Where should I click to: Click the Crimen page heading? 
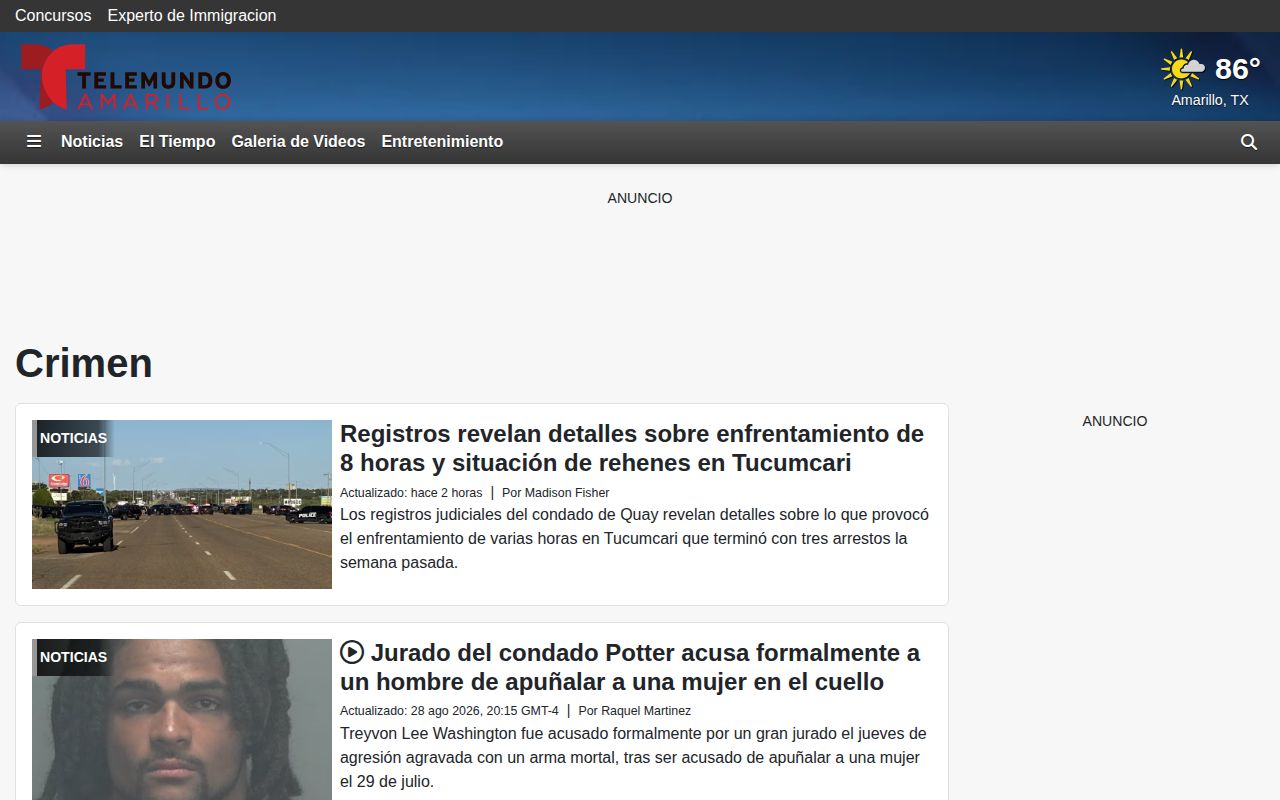click(x=84, y=363)
